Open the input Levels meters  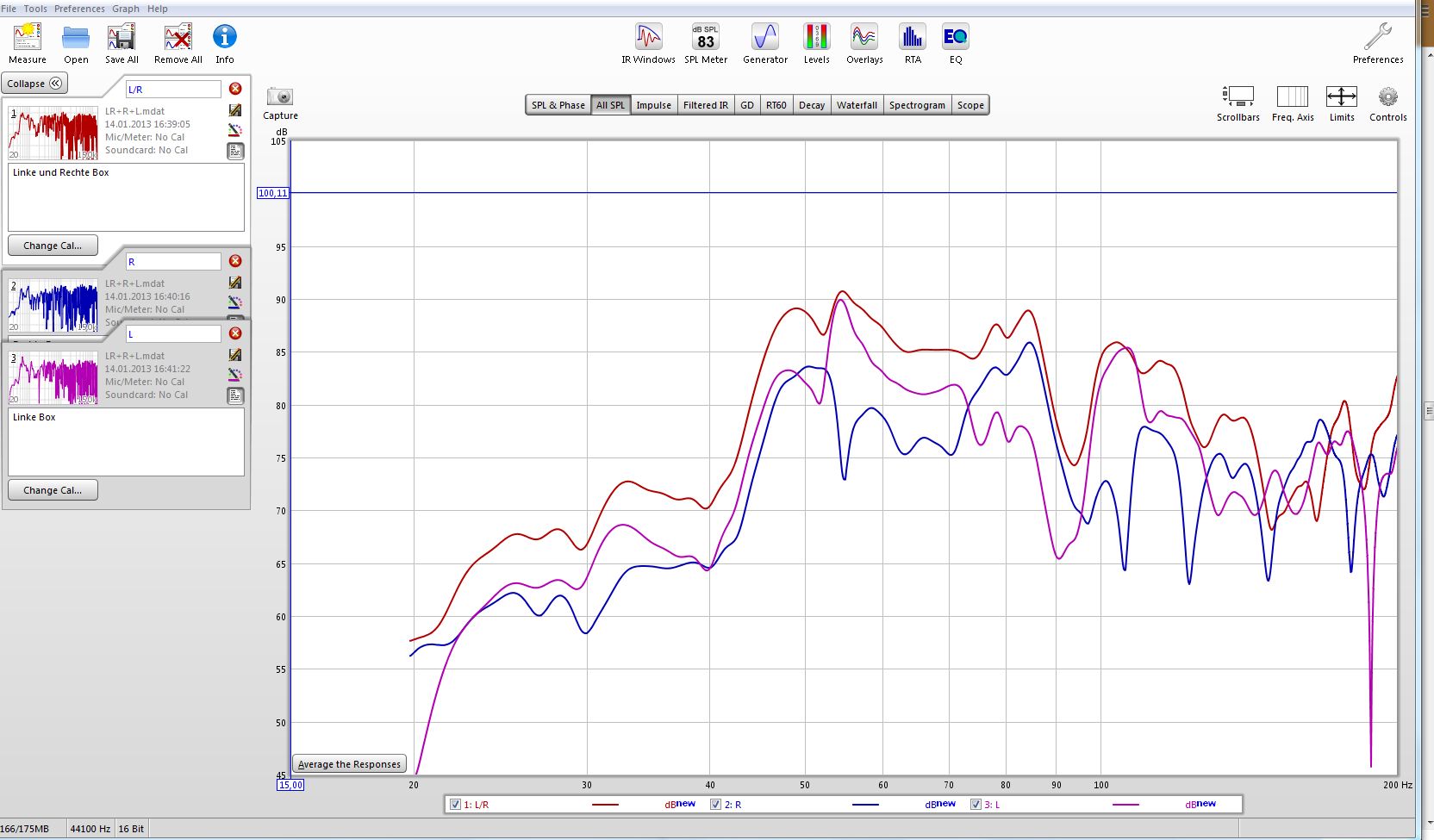coord(816,37)
